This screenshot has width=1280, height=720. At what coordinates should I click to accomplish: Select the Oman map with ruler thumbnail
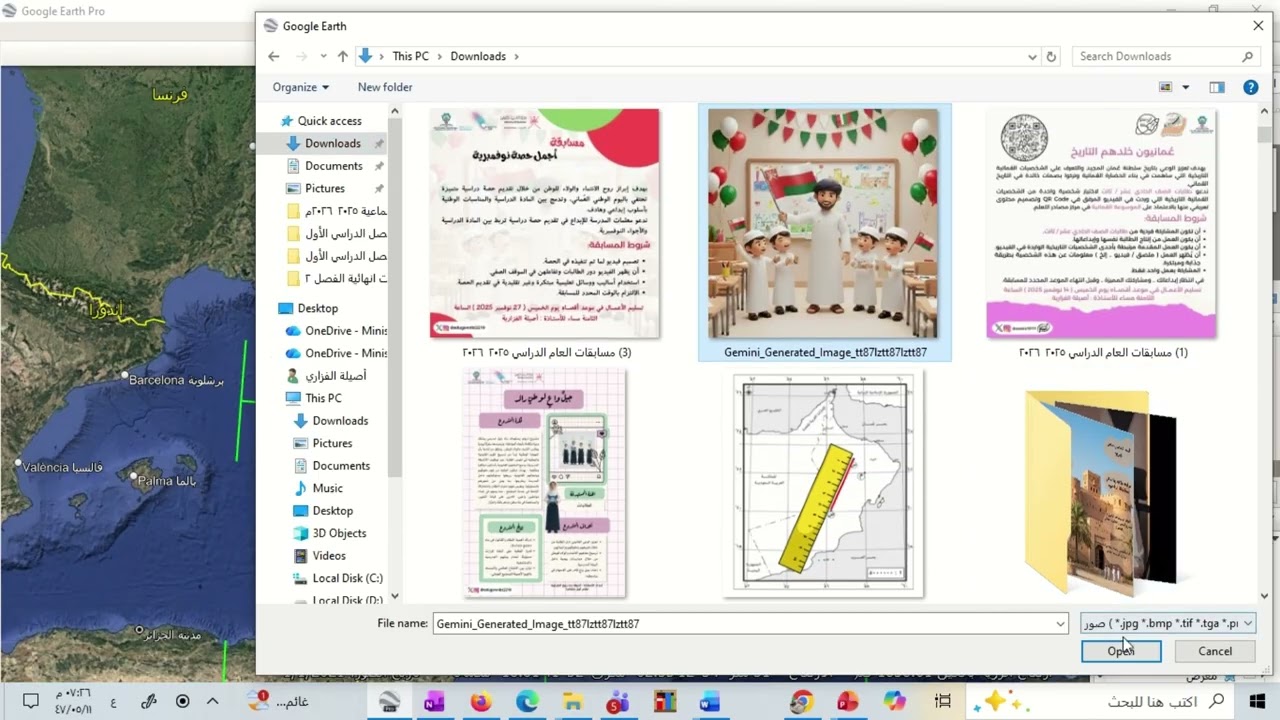[x=824, y=485]
